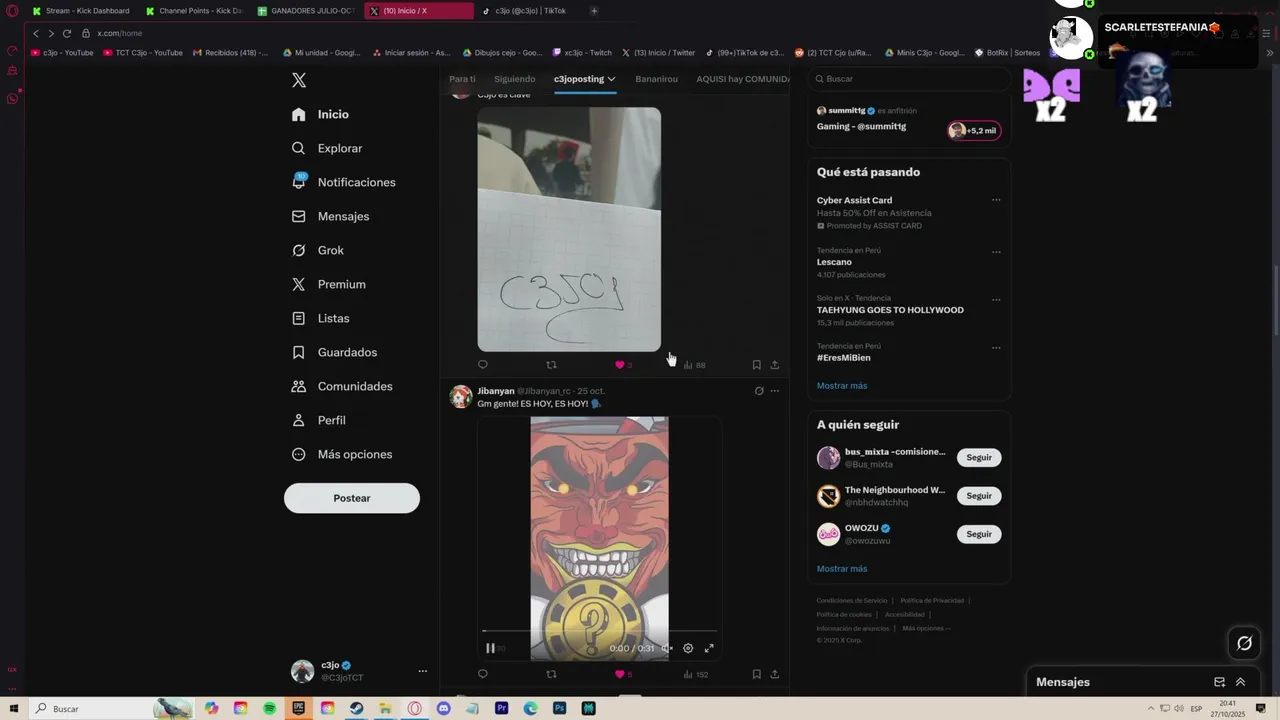Open the Lescano trend
The image size is (1280, 720).
[834, 262]
